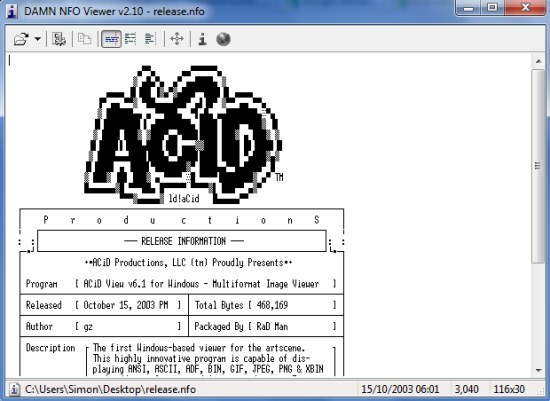
Task: Click the scrollbar up arrow
Action: pos(538,61)
